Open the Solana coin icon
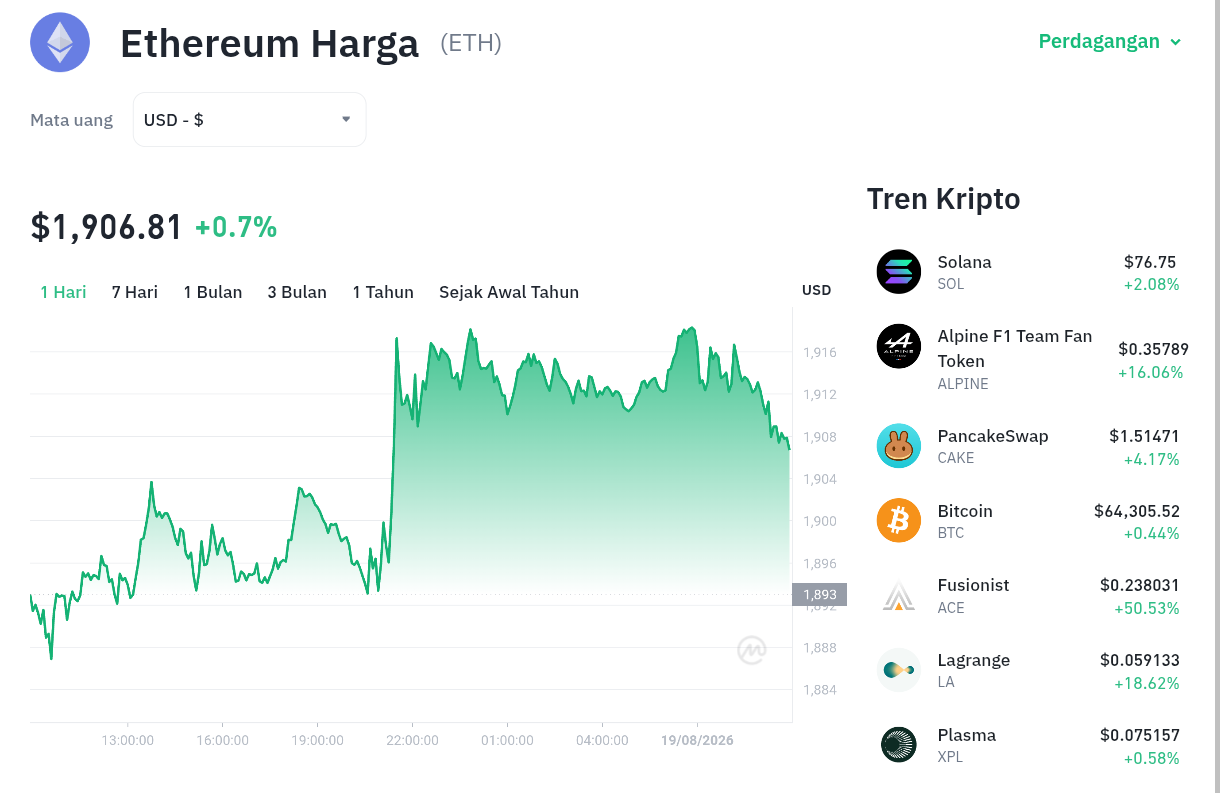Viewport: 1220px width, 793px height. coord(899,271)
